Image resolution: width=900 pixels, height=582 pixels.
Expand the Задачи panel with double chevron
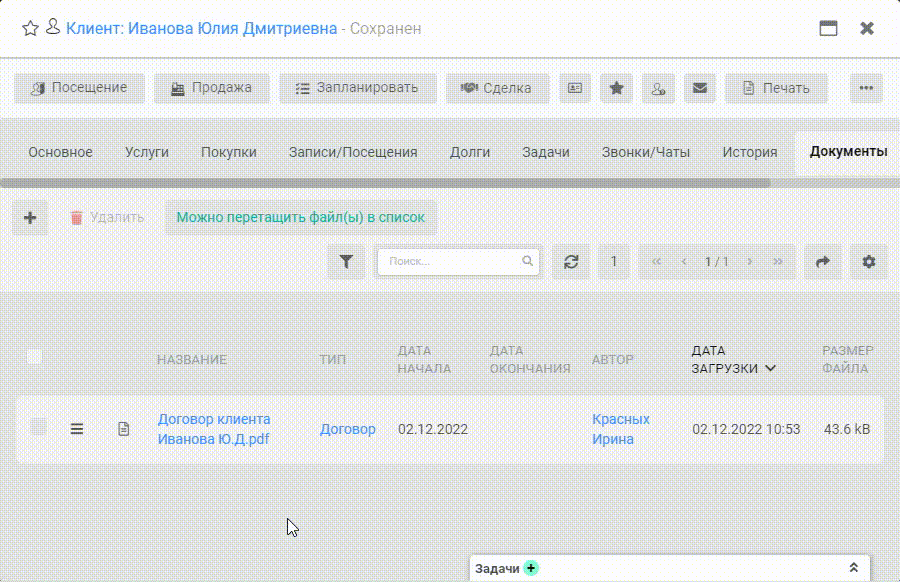coord(854,568)
